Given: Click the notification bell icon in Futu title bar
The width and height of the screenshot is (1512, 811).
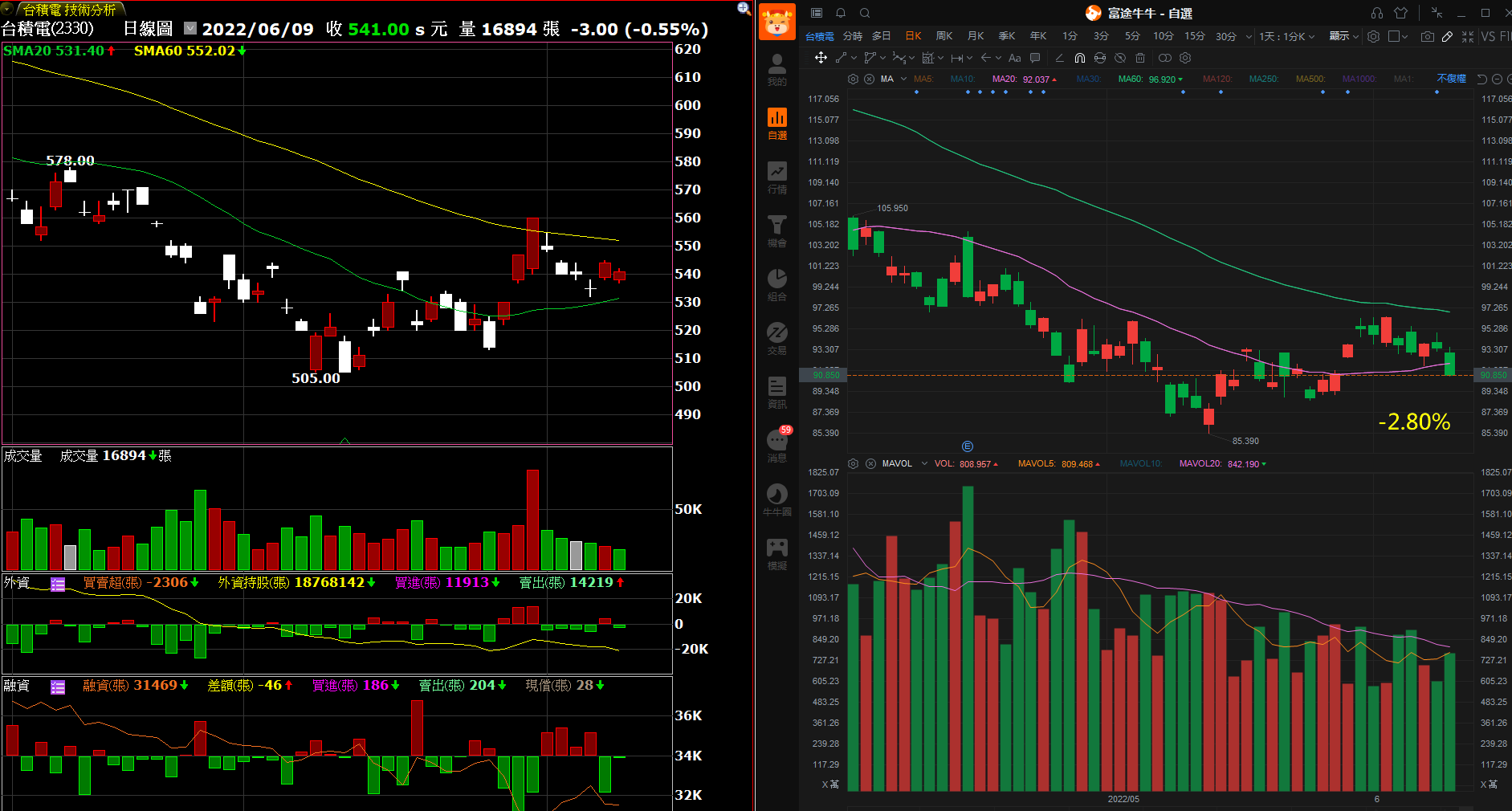Looking at the screenshot, I should [841, 13].
